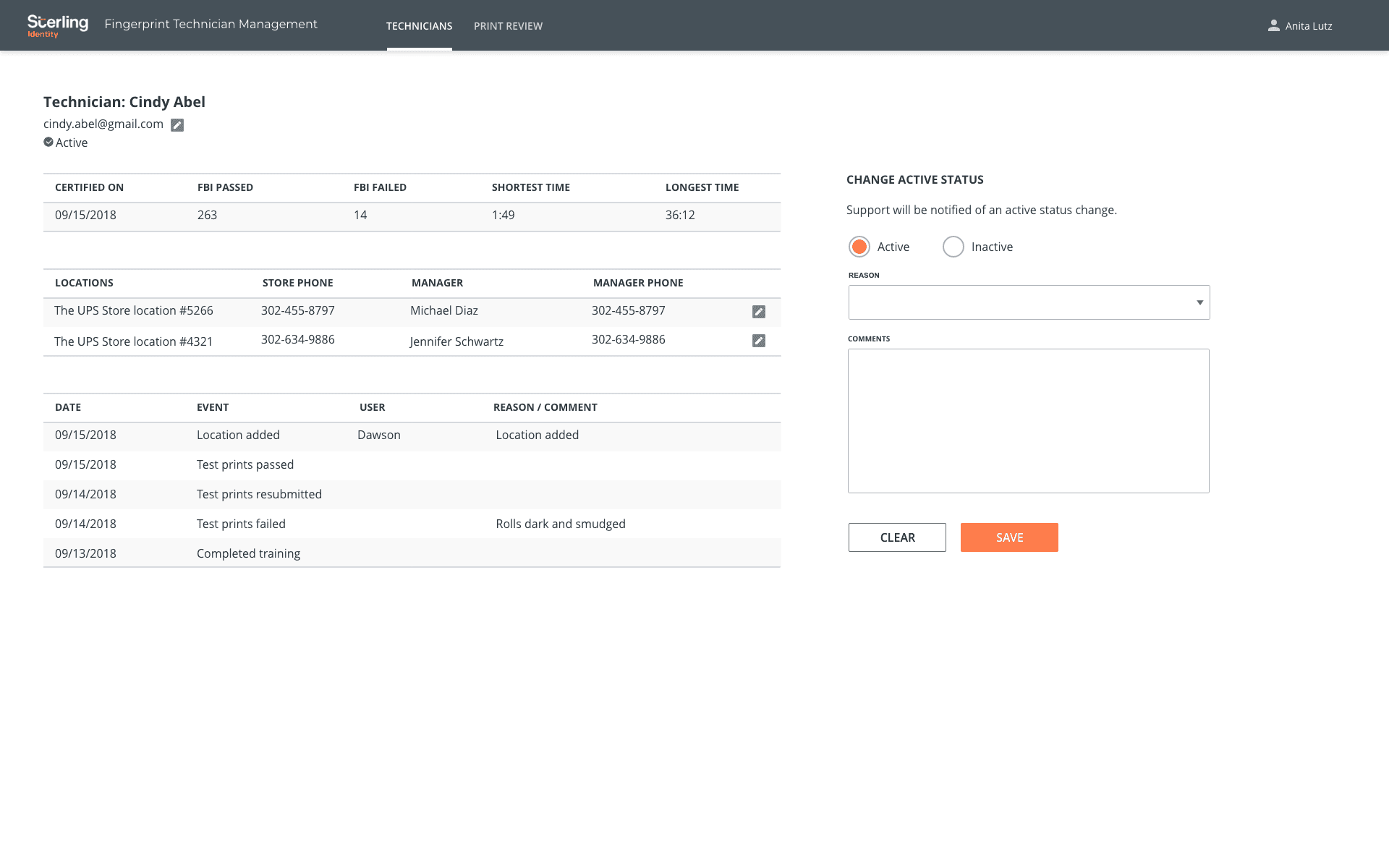Click the Active status checkmark icon
Screen dimensions: 1389x868
tap(48, 142)
